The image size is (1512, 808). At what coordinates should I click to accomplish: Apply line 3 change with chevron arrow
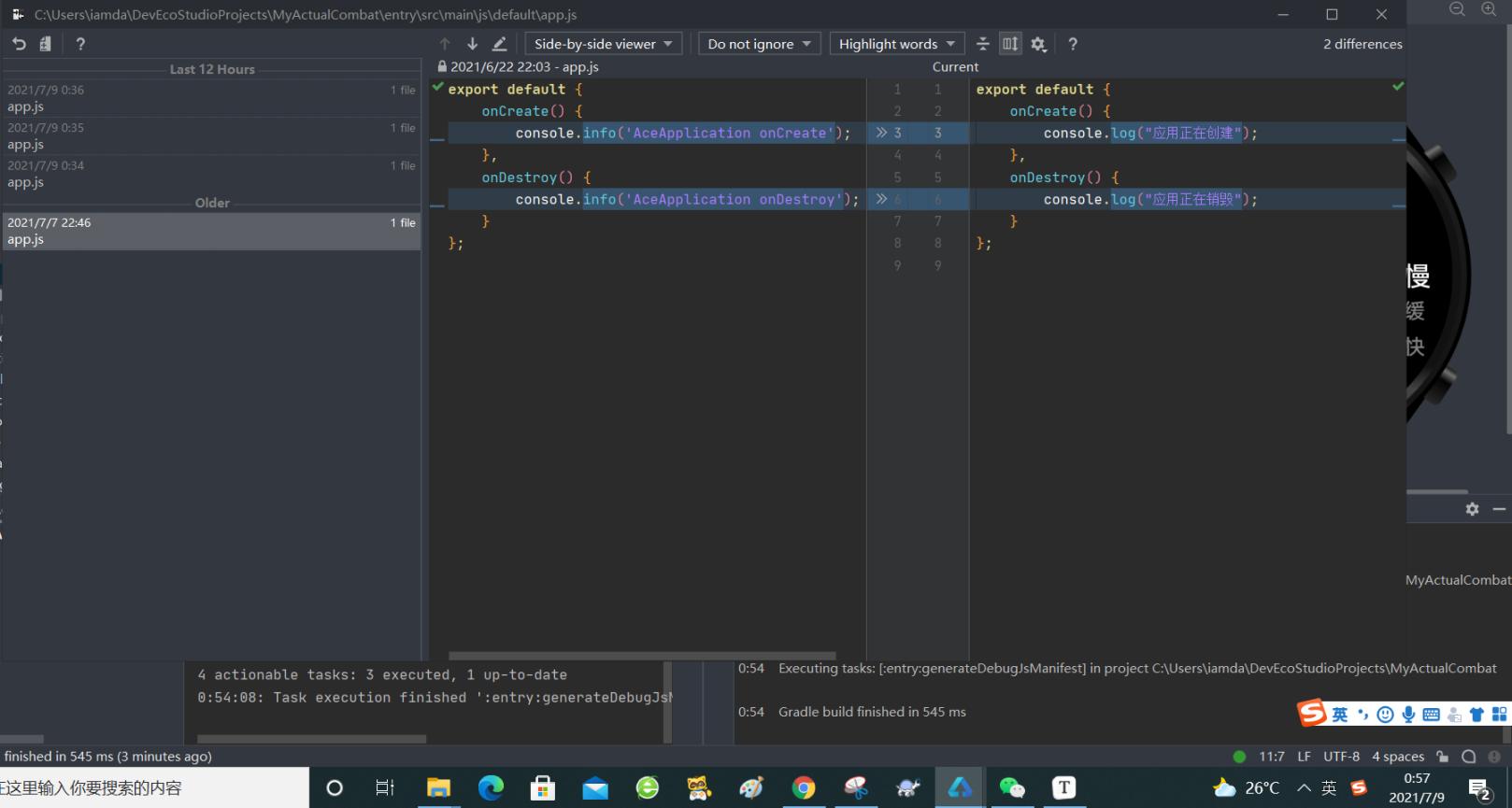pos(881,133)
